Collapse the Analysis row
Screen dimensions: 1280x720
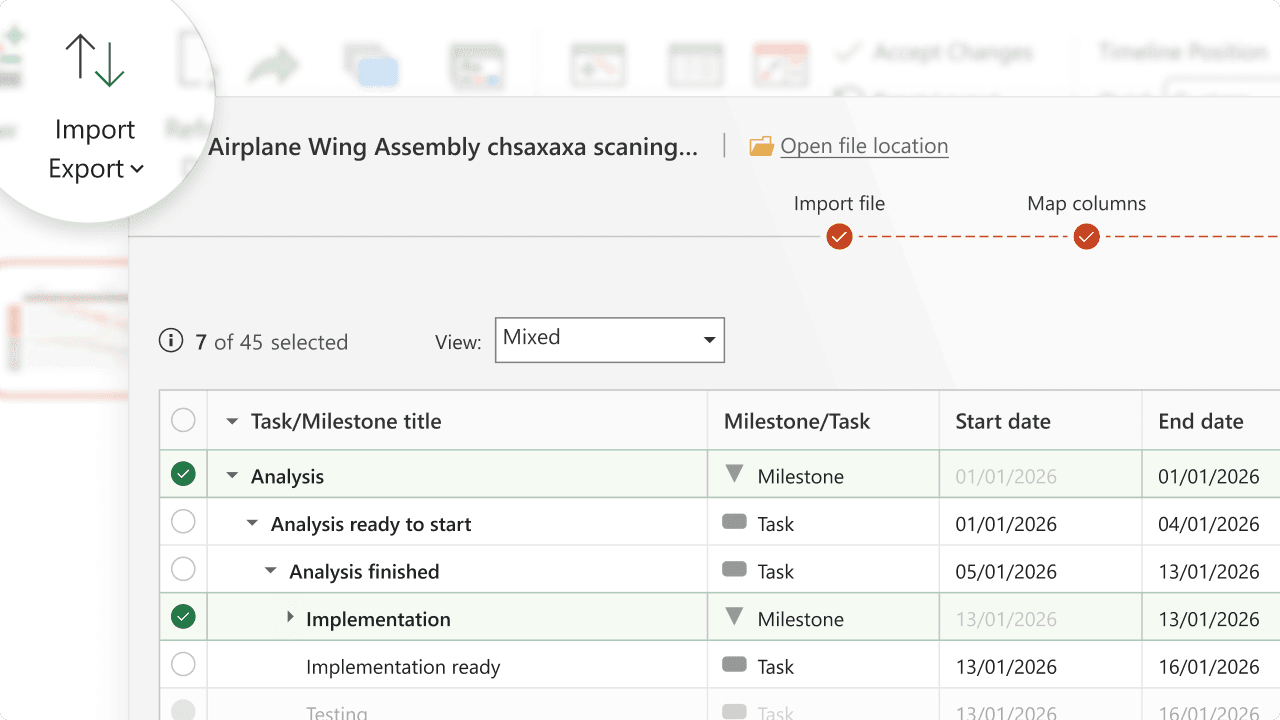click(232, 476)
